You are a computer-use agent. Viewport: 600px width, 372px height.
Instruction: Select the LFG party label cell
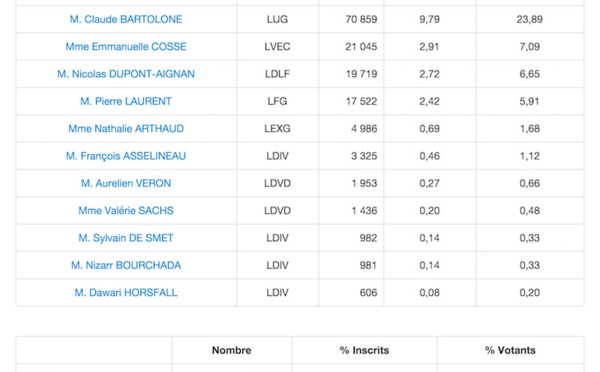coord(277,101)
